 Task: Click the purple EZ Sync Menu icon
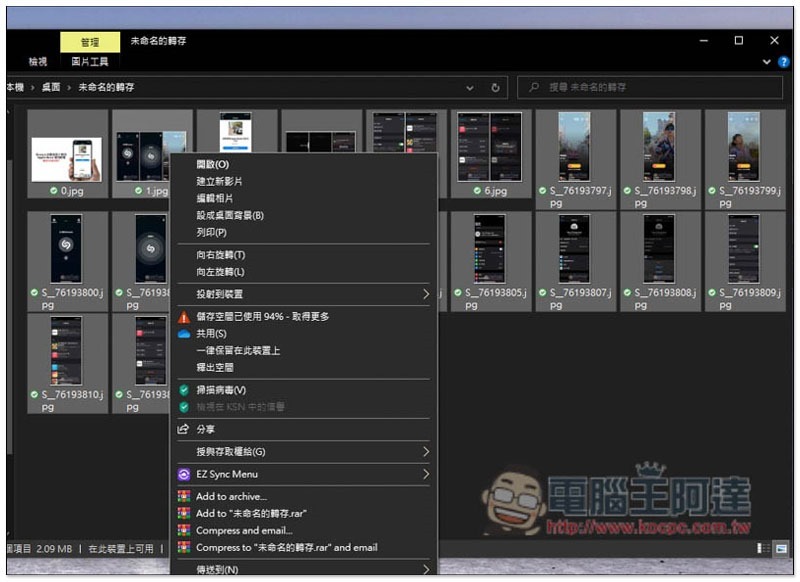(183, 474)
